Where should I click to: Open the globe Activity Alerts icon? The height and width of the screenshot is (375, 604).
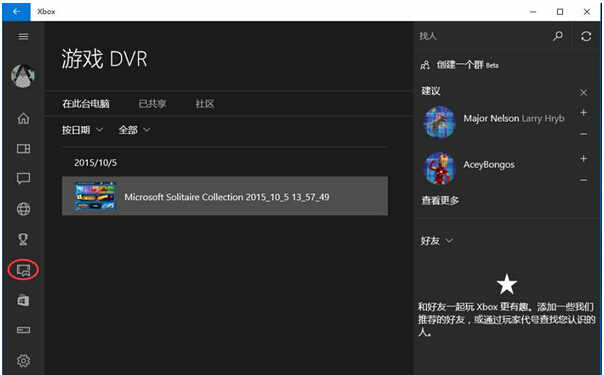tap(23, 209)
